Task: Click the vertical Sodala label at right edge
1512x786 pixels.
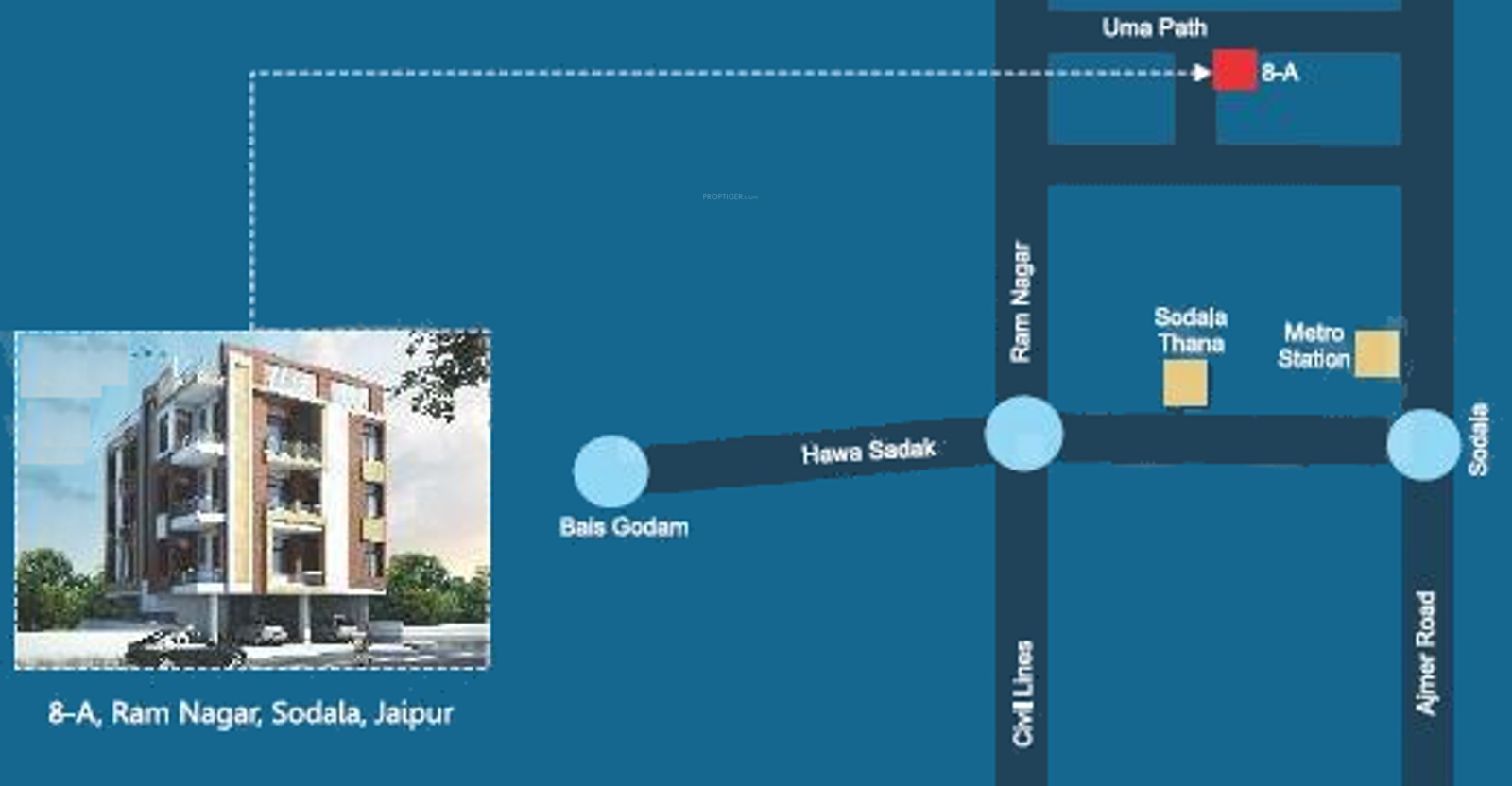Action: click(x=1478, y=438)
